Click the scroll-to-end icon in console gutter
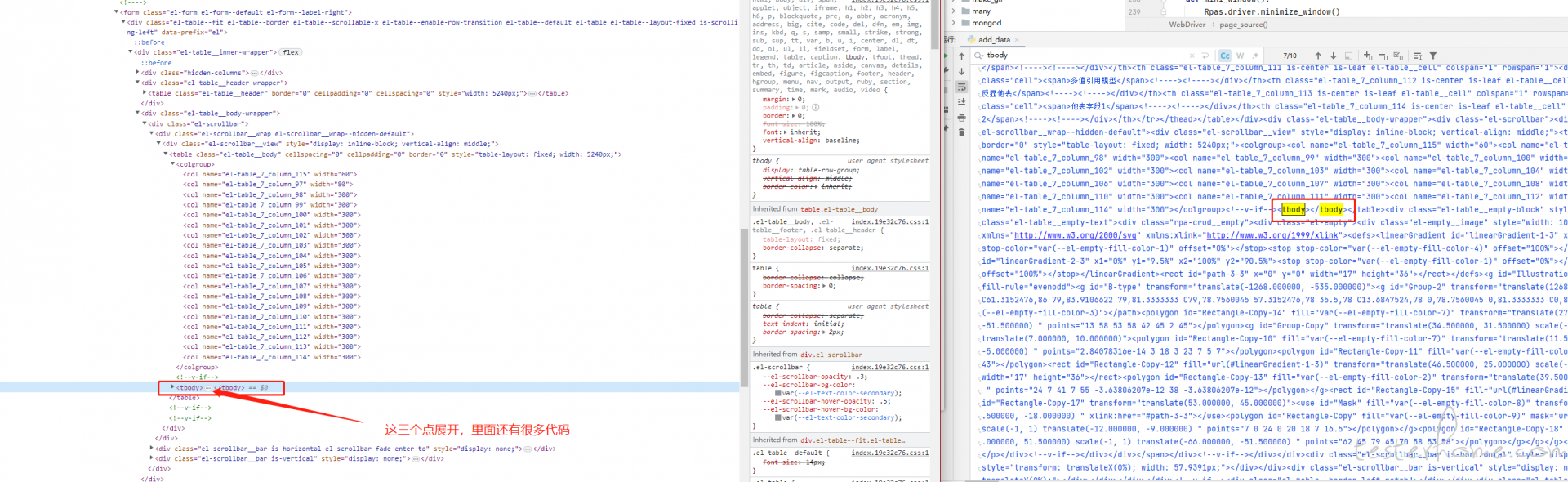The height and width of the screenshot is (482, 1568). (961, 102)
